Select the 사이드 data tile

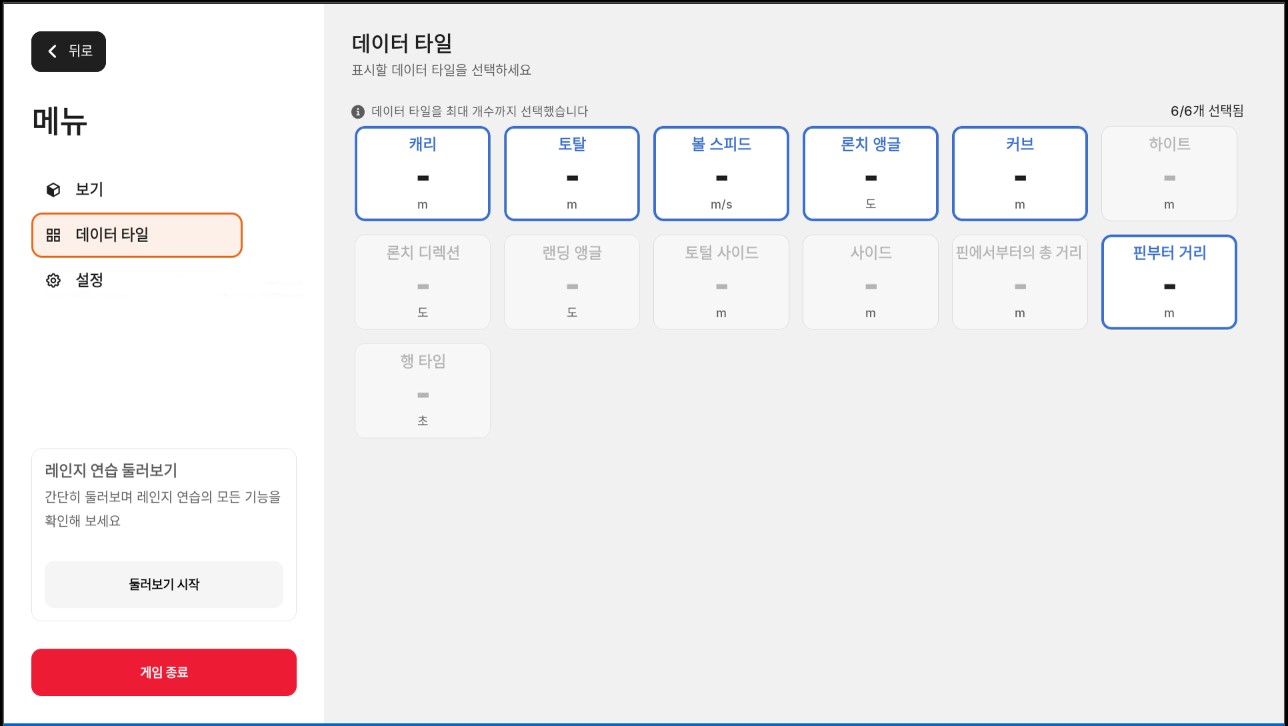click(870, 282)
